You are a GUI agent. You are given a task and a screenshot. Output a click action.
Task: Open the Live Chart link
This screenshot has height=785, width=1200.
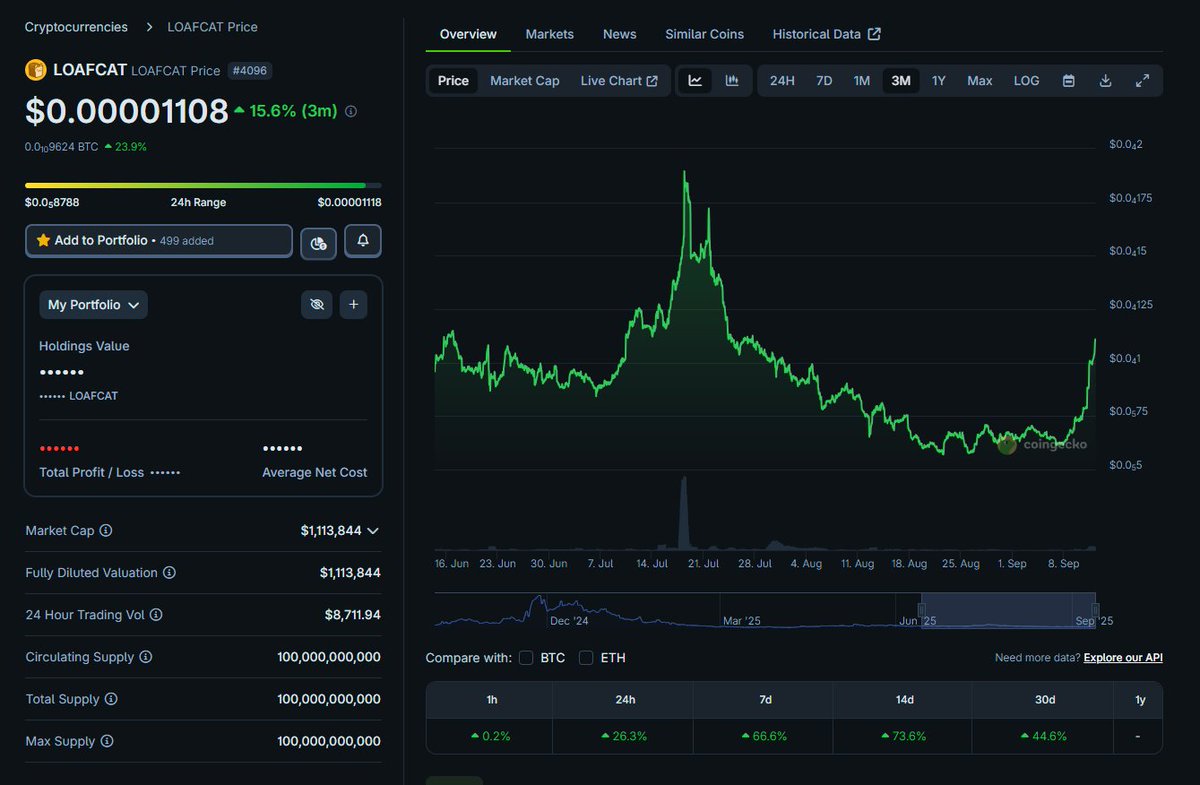[x=619, y=81]
